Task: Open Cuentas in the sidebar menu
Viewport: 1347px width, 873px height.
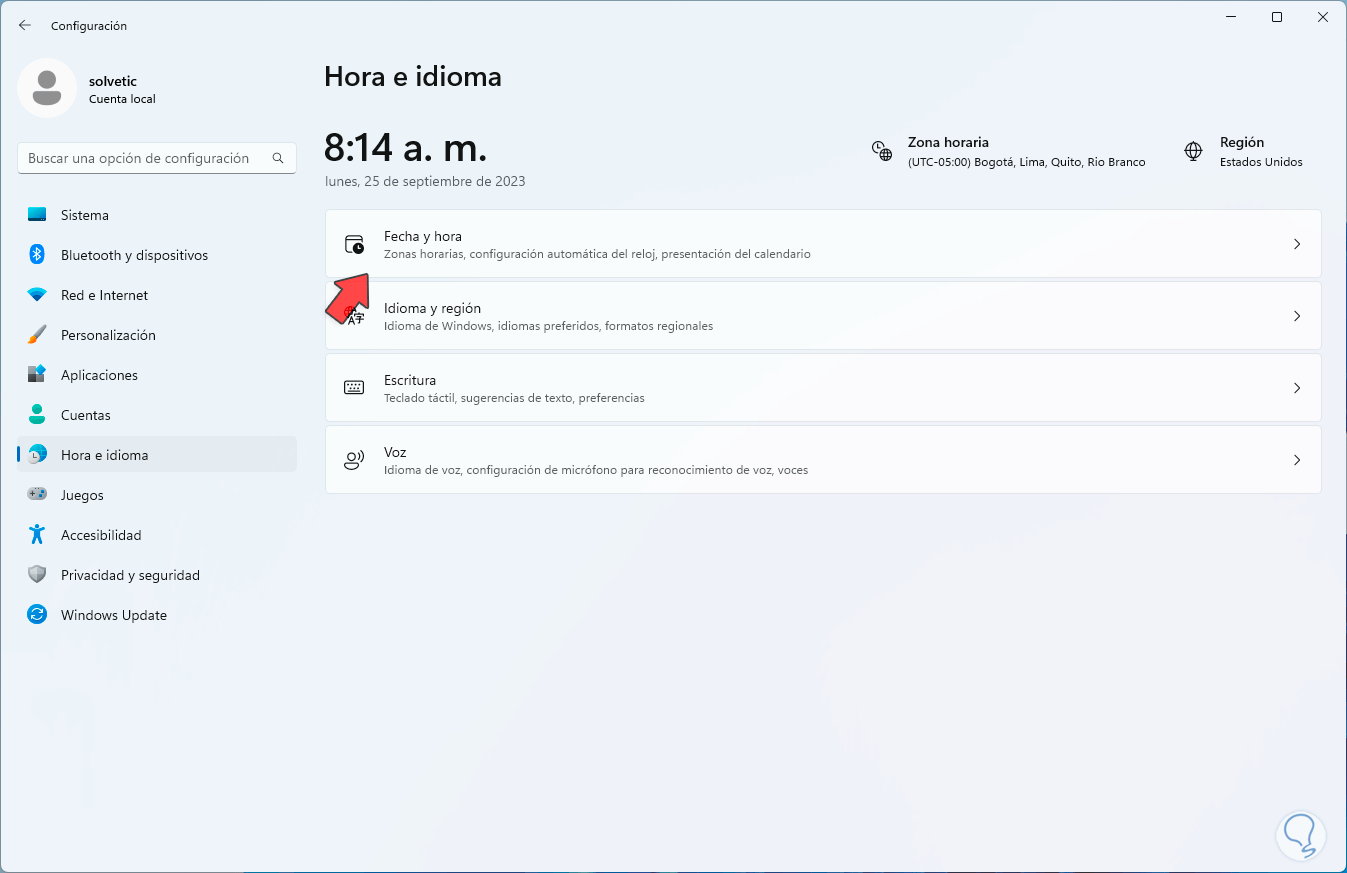Action: (x=86, y=415)
